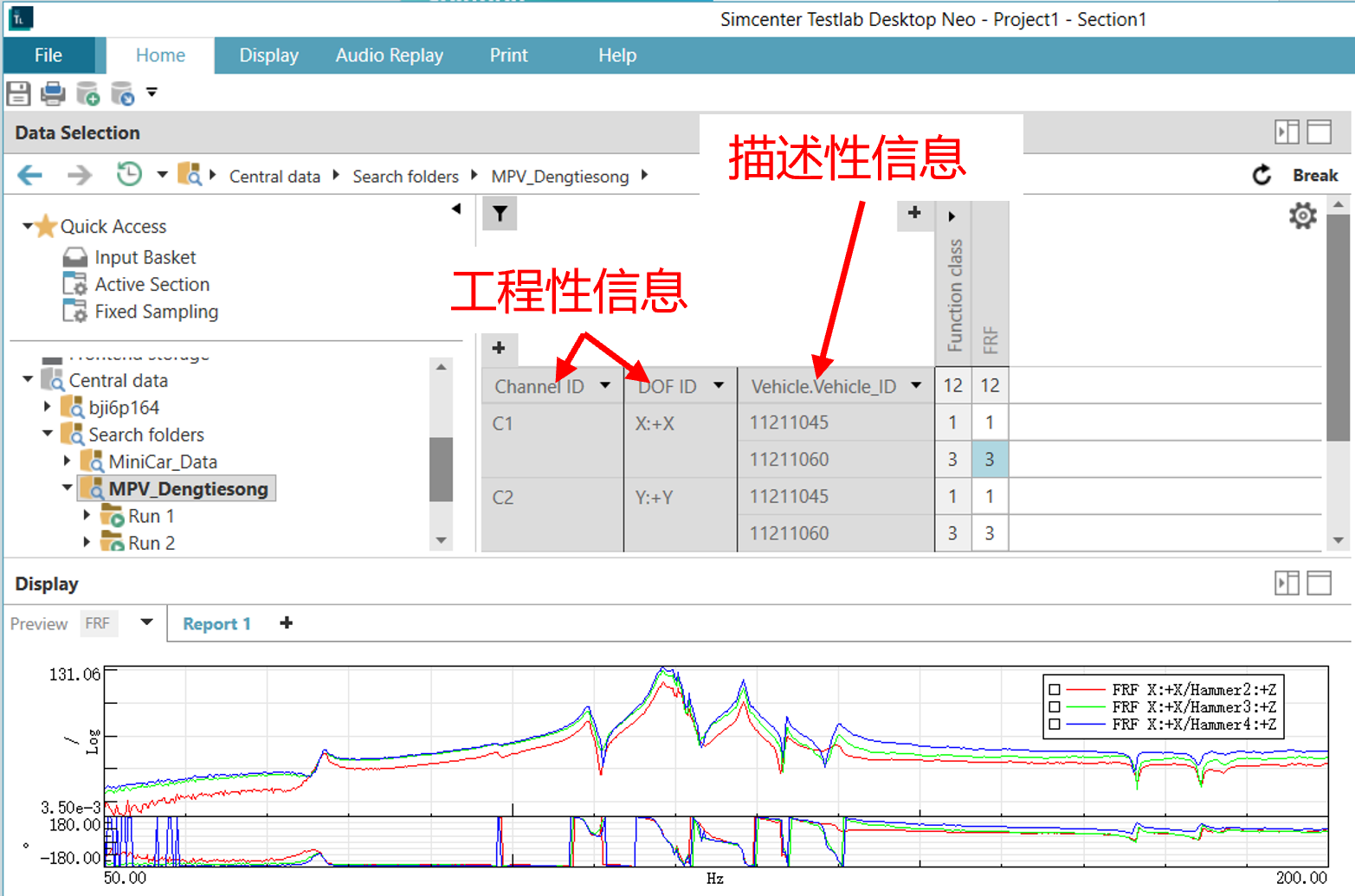1355x896 pixels.
Task: Select Input Basket in Quick Access
Action: [x=145, y=257]
